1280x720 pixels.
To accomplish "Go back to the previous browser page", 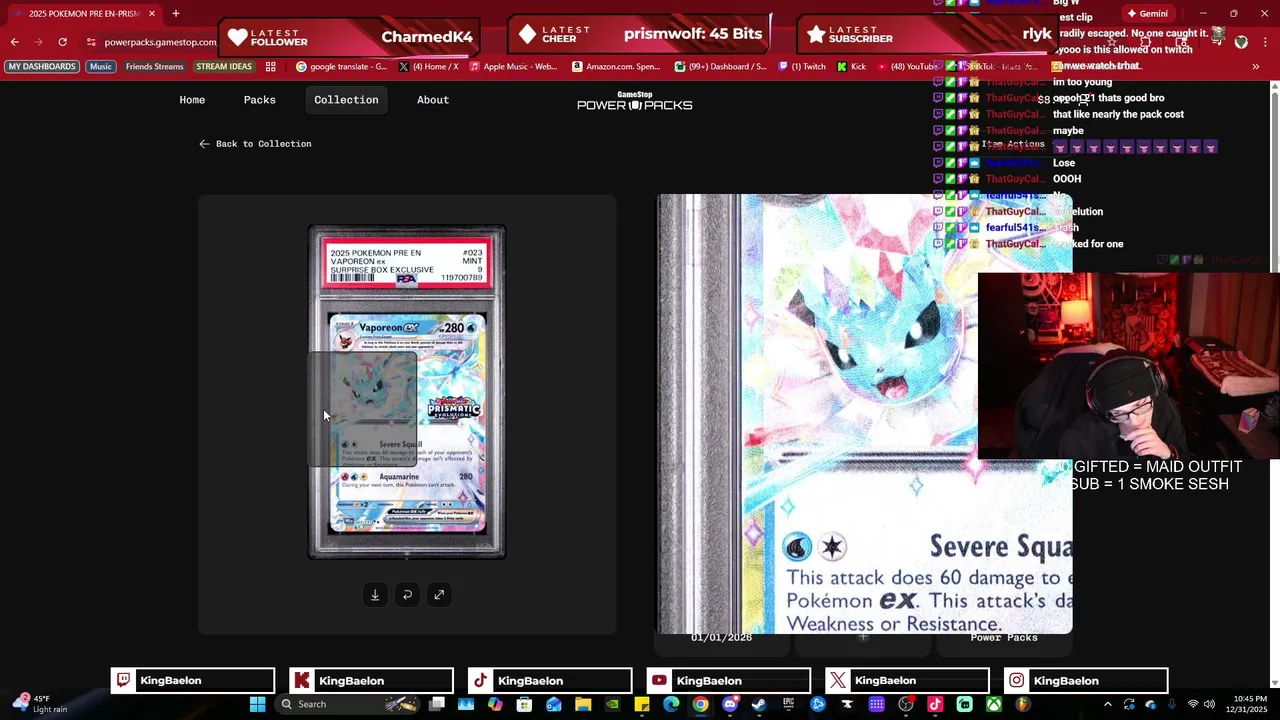I will coord(14,42).
